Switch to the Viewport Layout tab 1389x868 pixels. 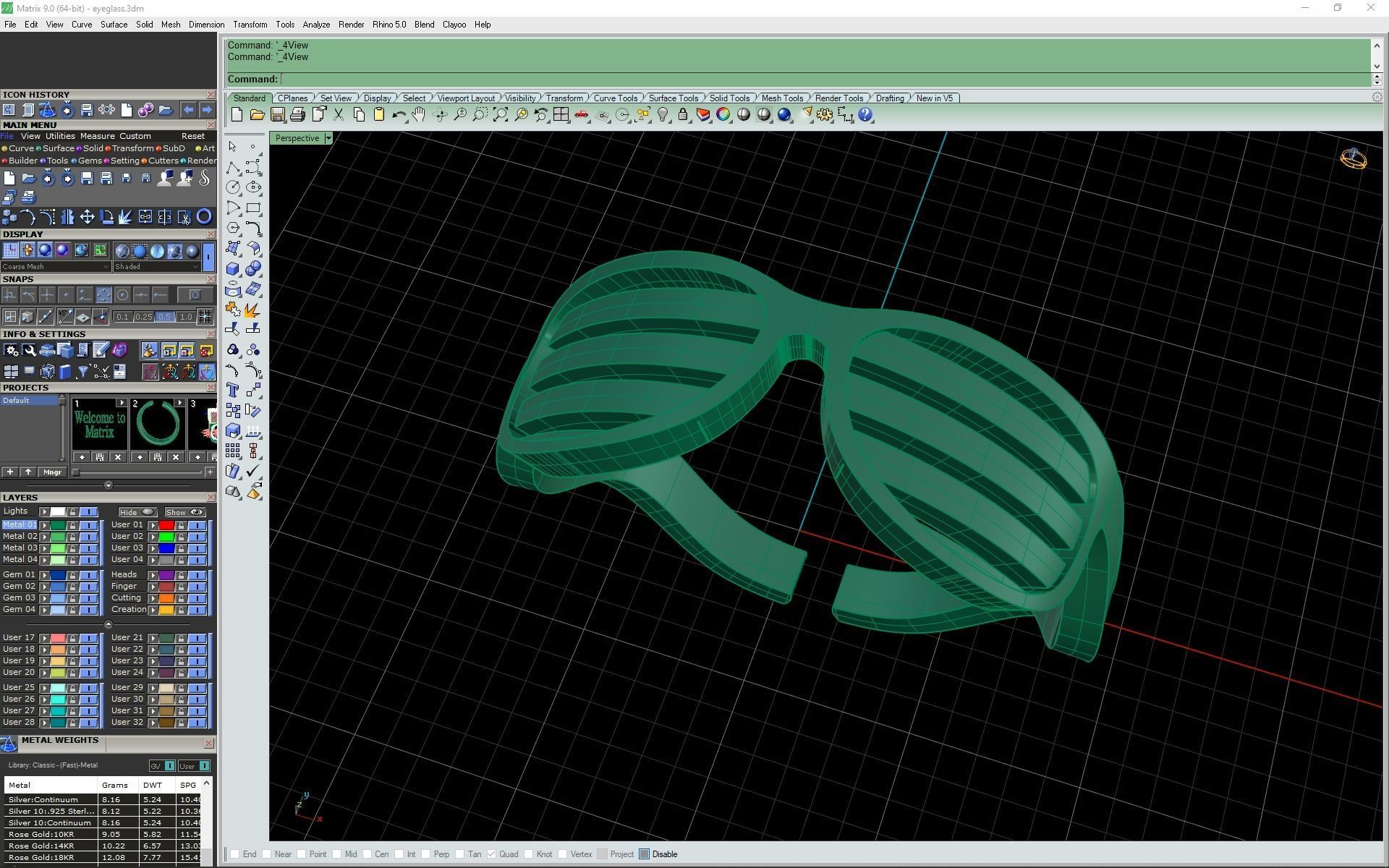[466, 98]
